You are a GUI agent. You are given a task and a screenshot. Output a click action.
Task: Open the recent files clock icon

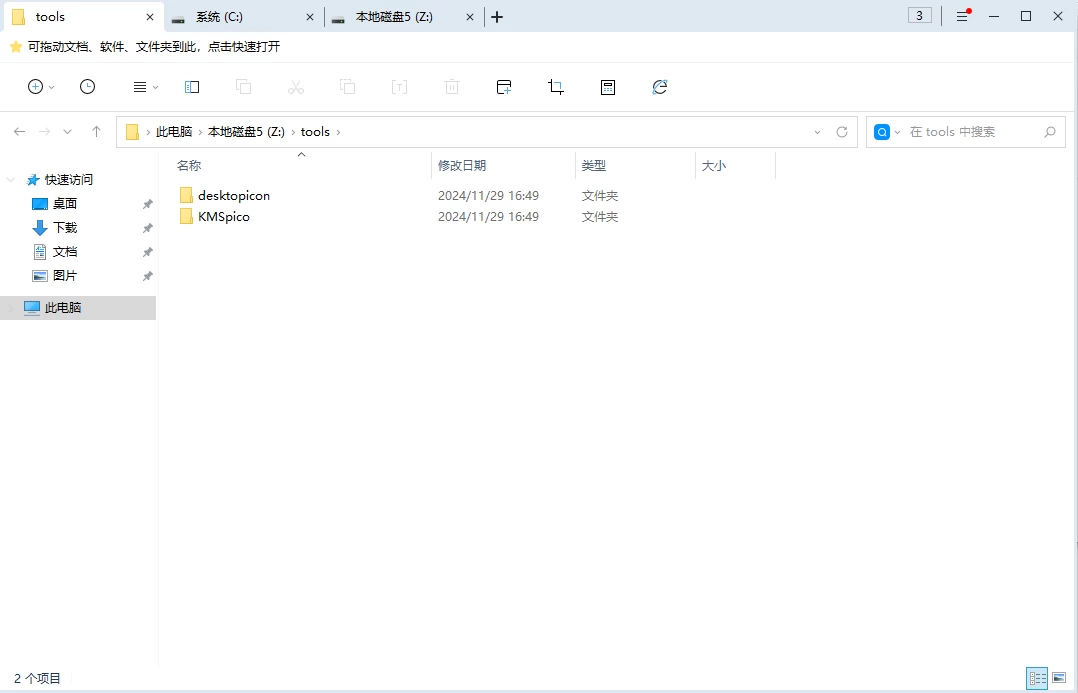(x=87, y=87)
